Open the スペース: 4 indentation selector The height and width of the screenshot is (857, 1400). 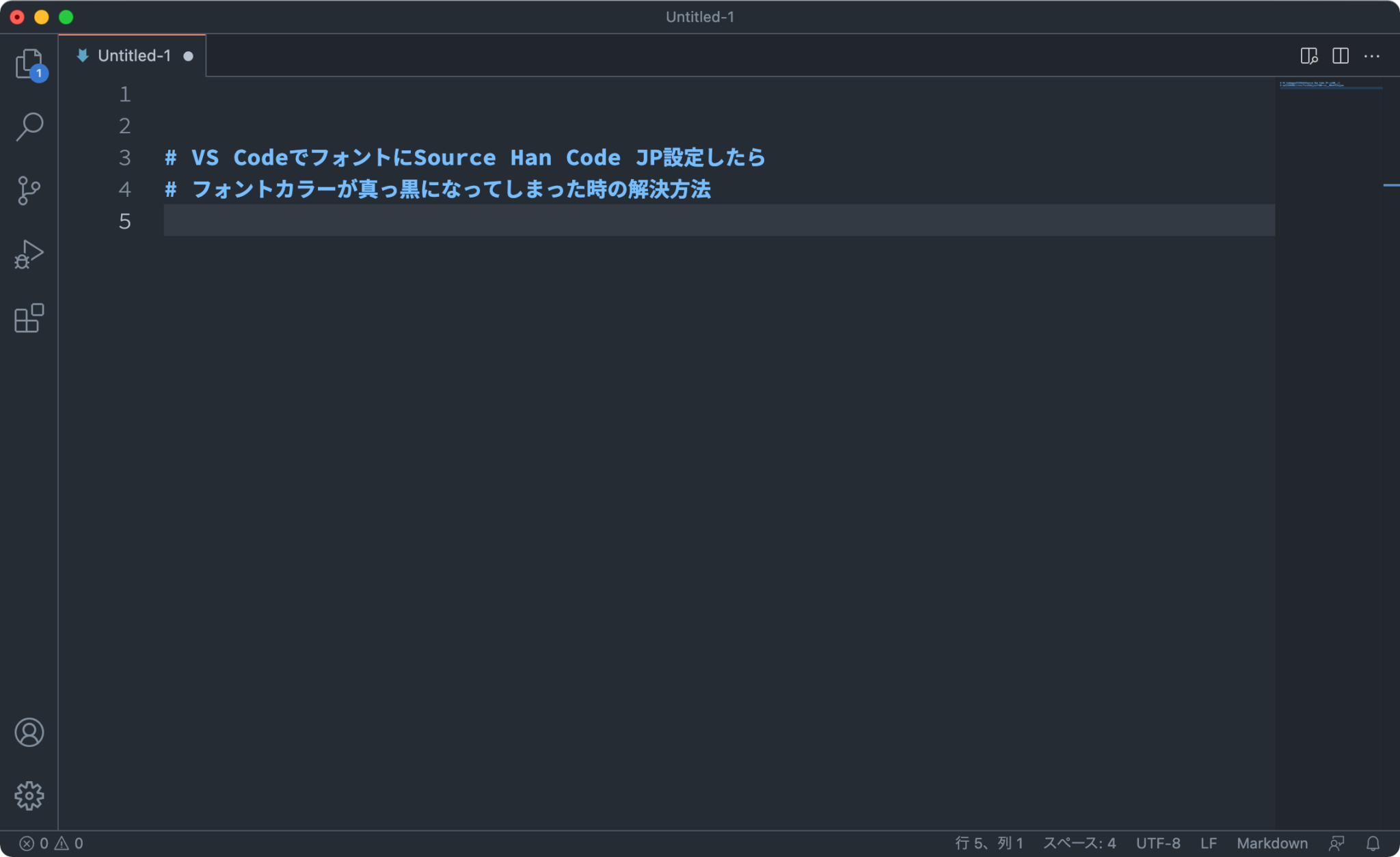click(x=1081, y=843)
